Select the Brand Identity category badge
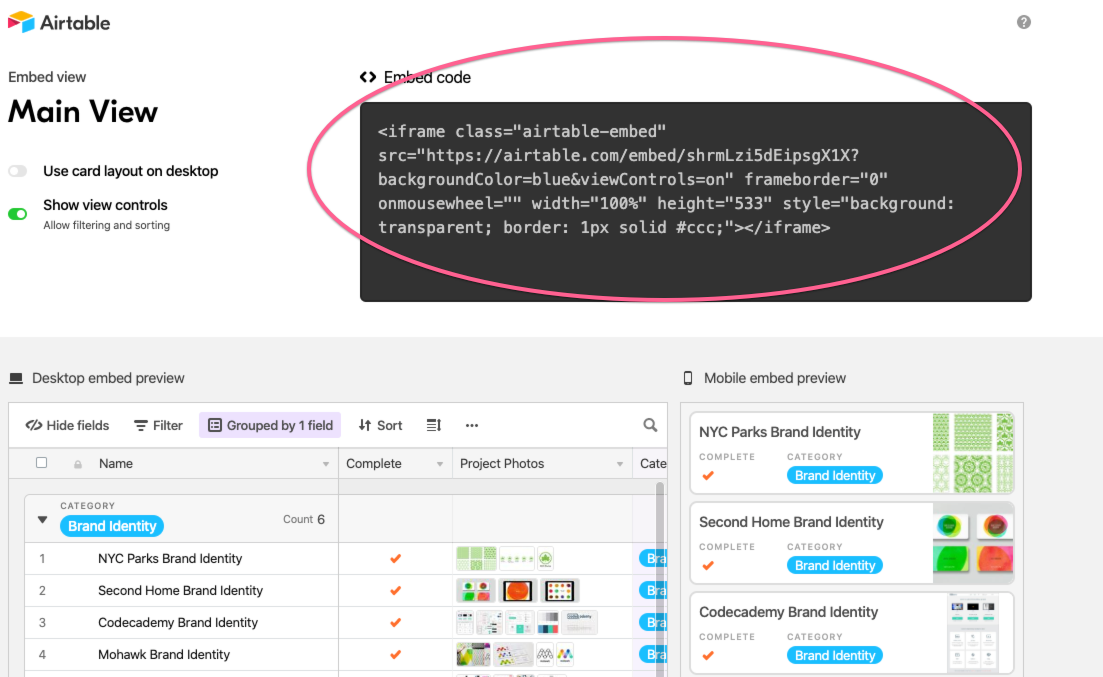This screenshot has width=1103, height=677. click(x=111, y=526)
